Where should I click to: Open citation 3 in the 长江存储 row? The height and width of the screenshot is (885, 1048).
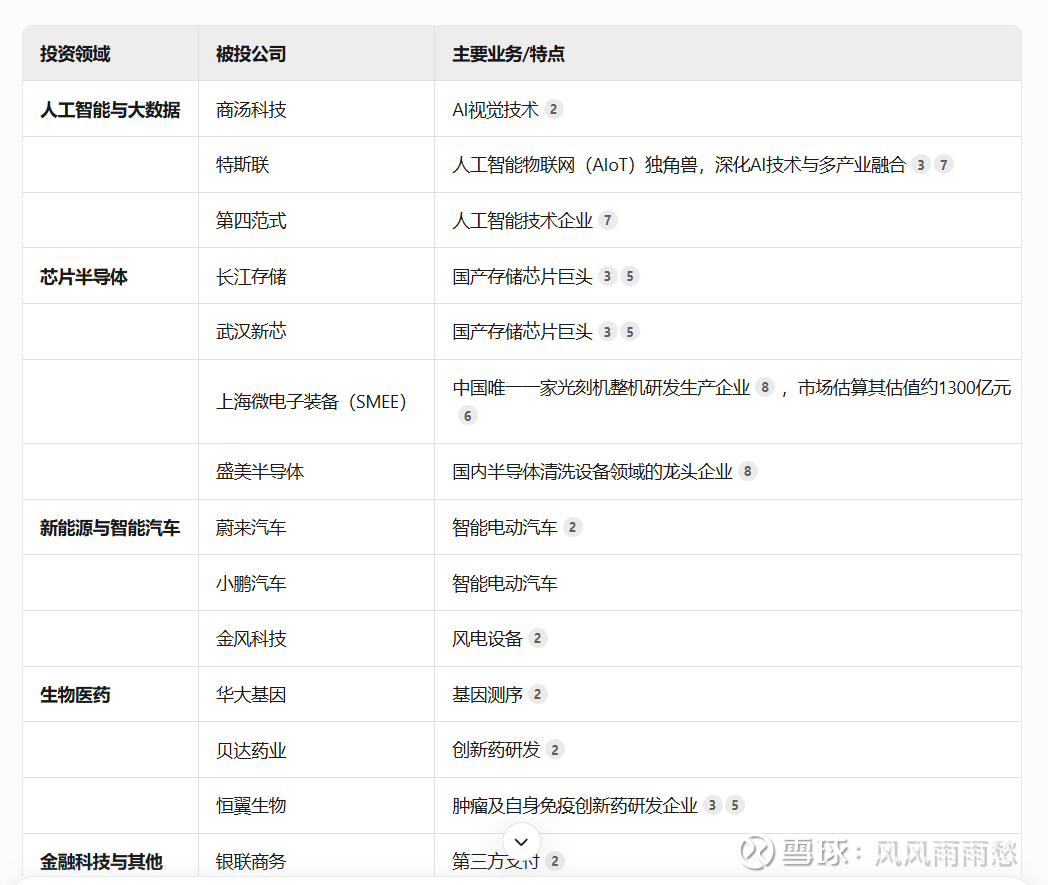point(607,276)
